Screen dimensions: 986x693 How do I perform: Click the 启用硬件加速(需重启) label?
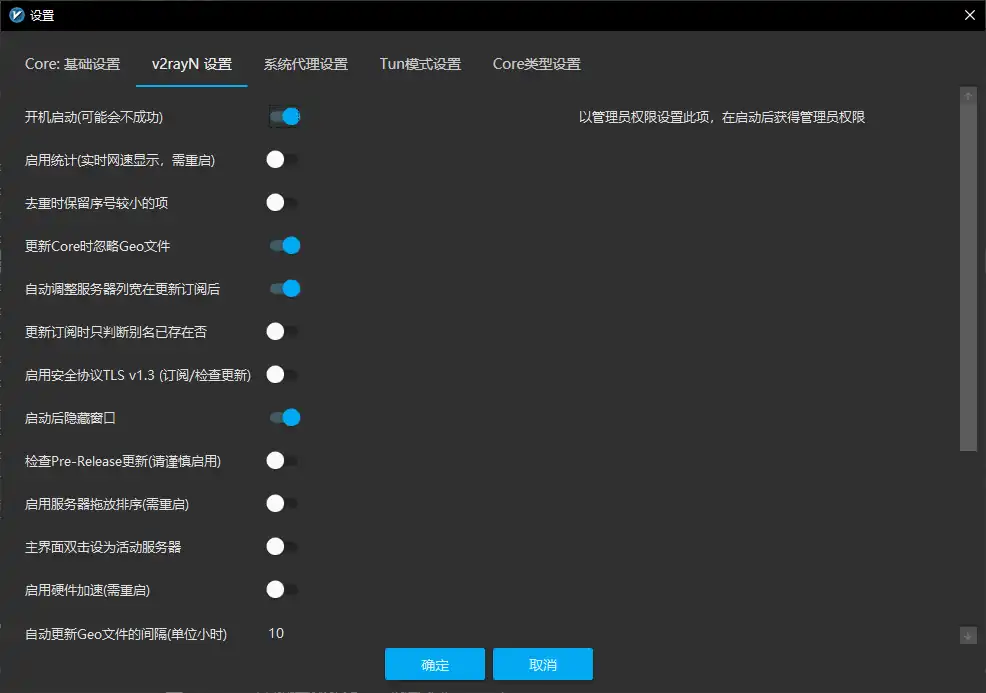[87, 590]
